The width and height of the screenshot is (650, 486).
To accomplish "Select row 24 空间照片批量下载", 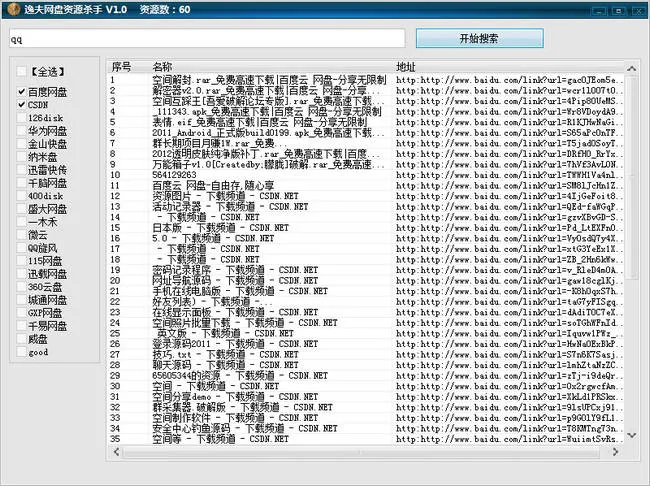I will pyautogui.click(x=367, y=323).
